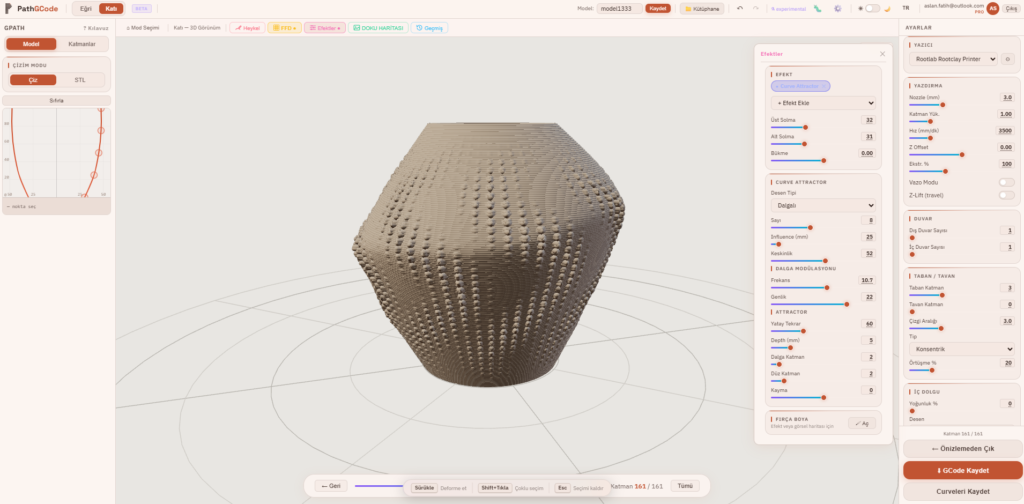Click the Geri back button
This screenshot has height=504, width=1024.
pyautogui.click(x=331, y=486)
